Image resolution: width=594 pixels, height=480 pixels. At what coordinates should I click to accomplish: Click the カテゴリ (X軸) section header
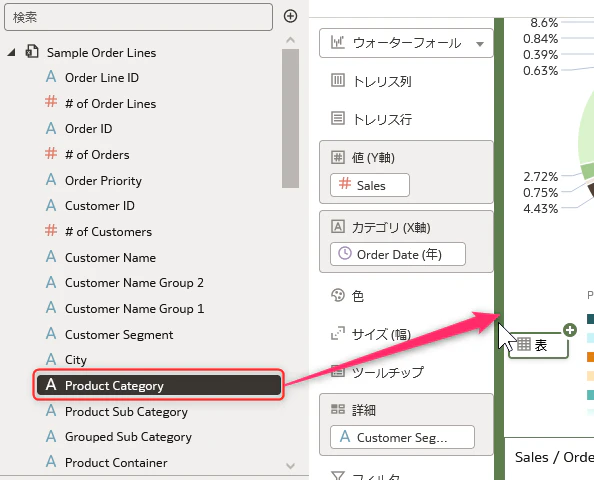pos(391,227)
